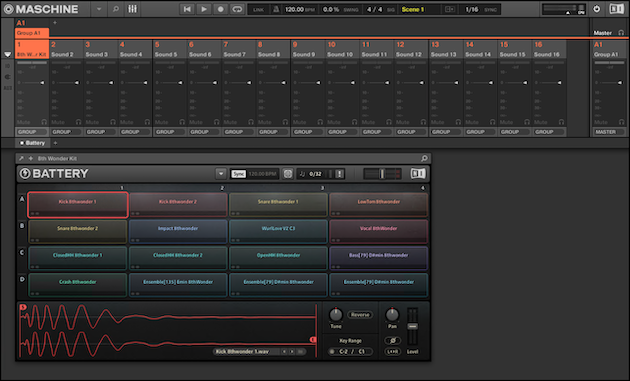Open the MASTER output dropdown on Group A1 strip
The width and height of the screenshot is (630, 381).
point(610,132)
